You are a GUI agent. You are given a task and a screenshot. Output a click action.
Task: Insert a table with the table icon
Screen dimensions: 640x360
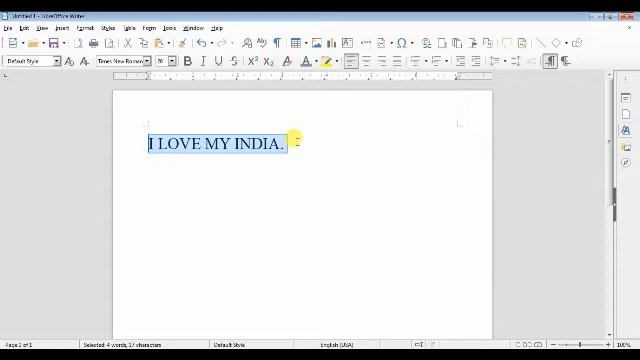point(296,43)
